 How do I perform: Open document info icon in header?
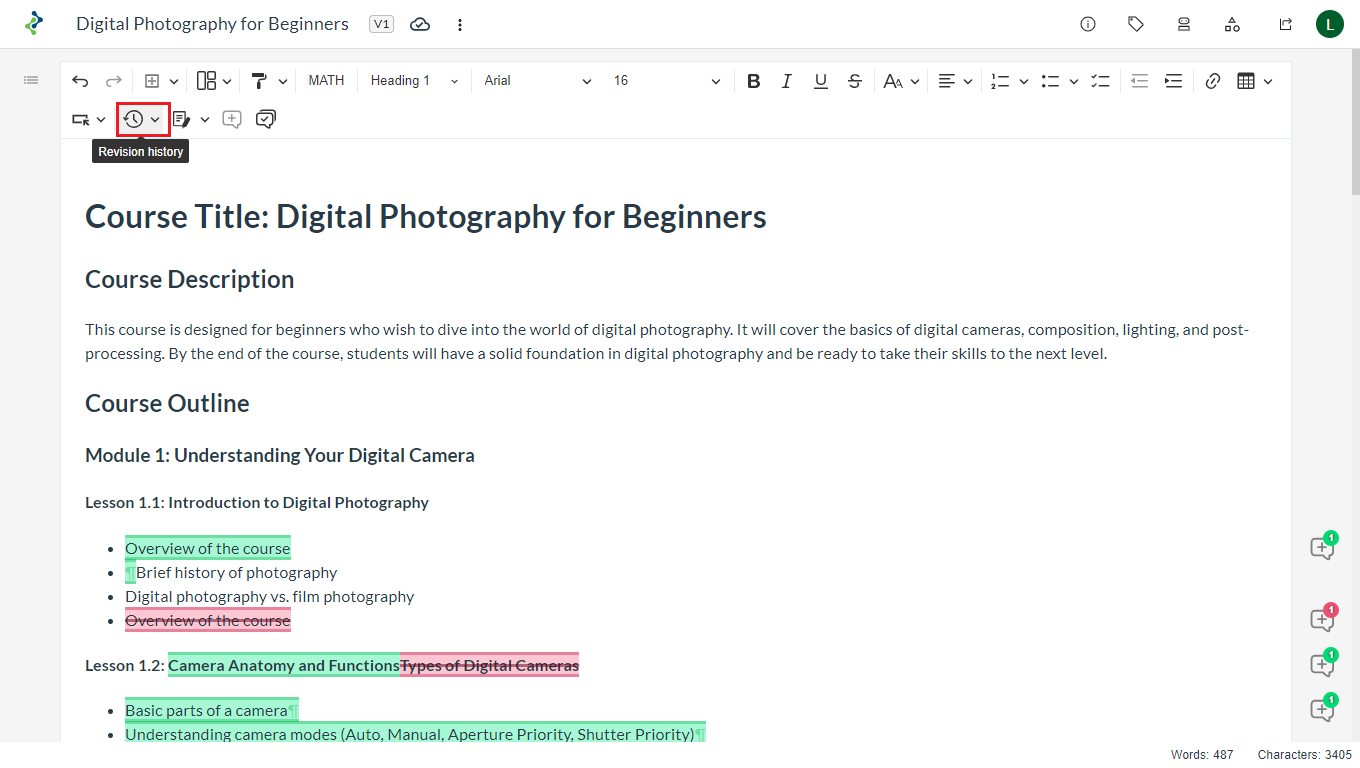coord(1088,24)
